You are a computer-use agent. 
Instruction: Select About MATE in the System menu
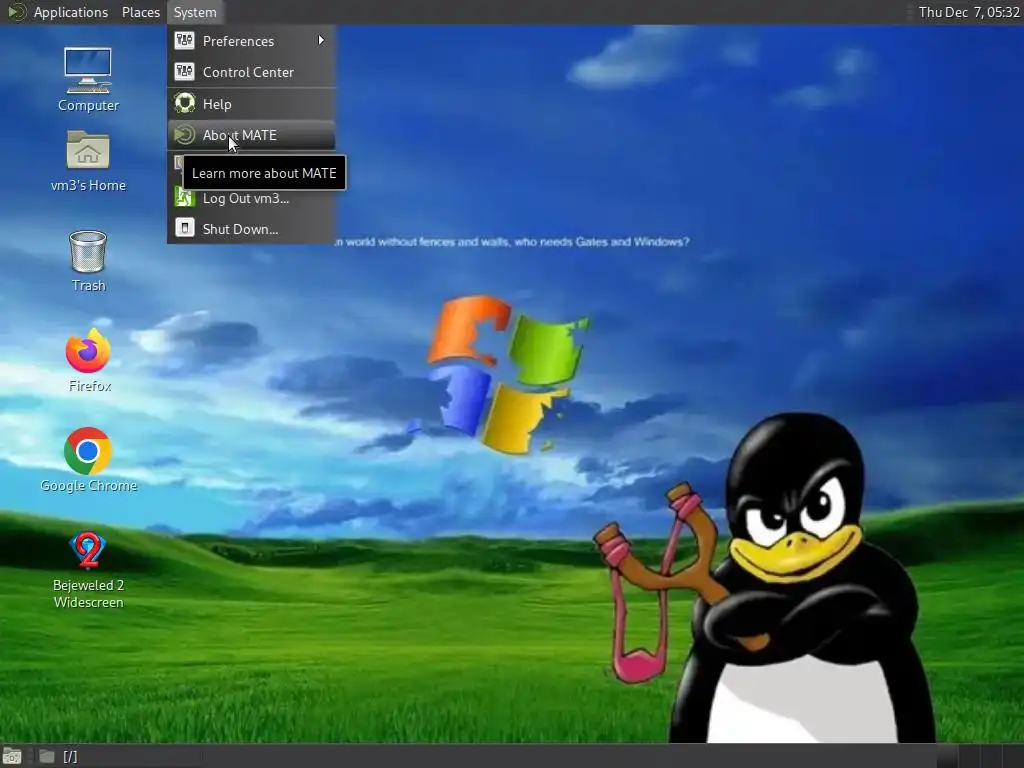point(251,135)
